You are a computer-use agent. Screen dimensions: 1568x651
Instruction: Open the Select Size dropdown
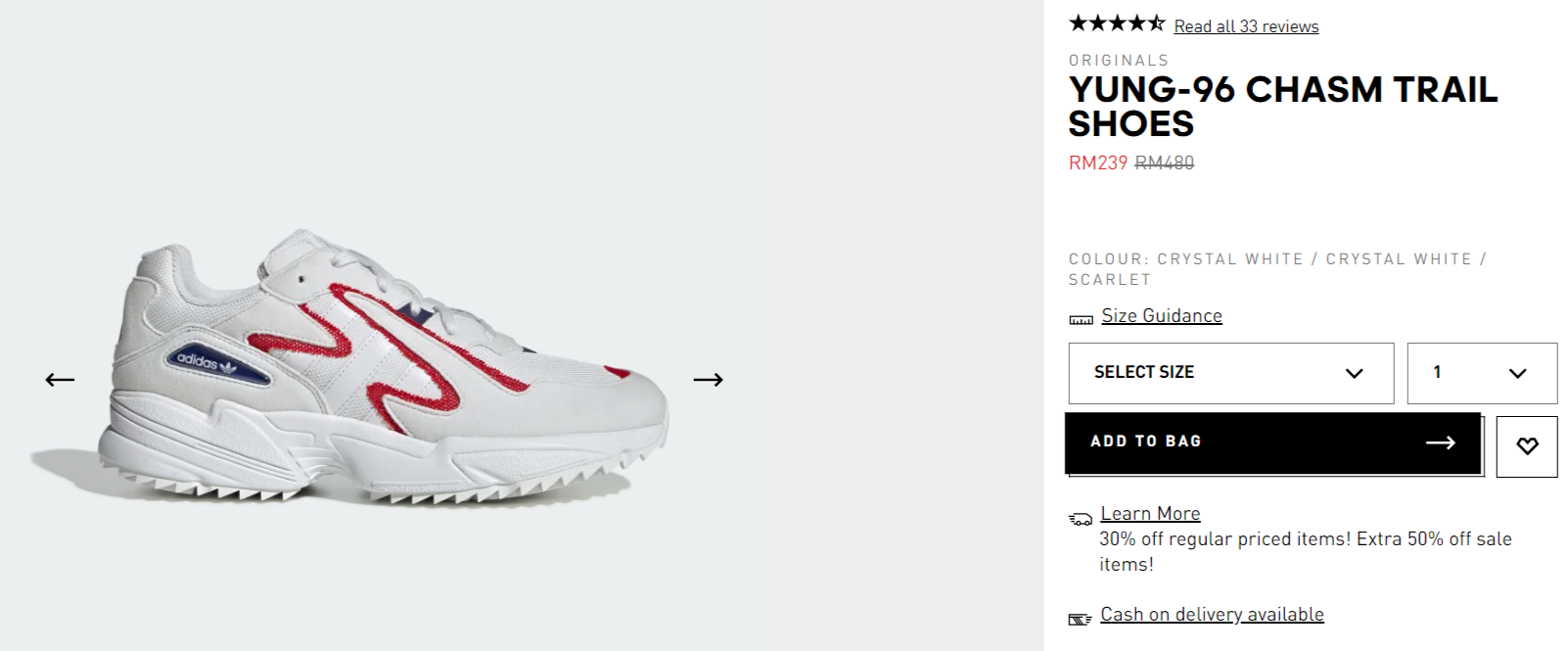pos(1231,373)
